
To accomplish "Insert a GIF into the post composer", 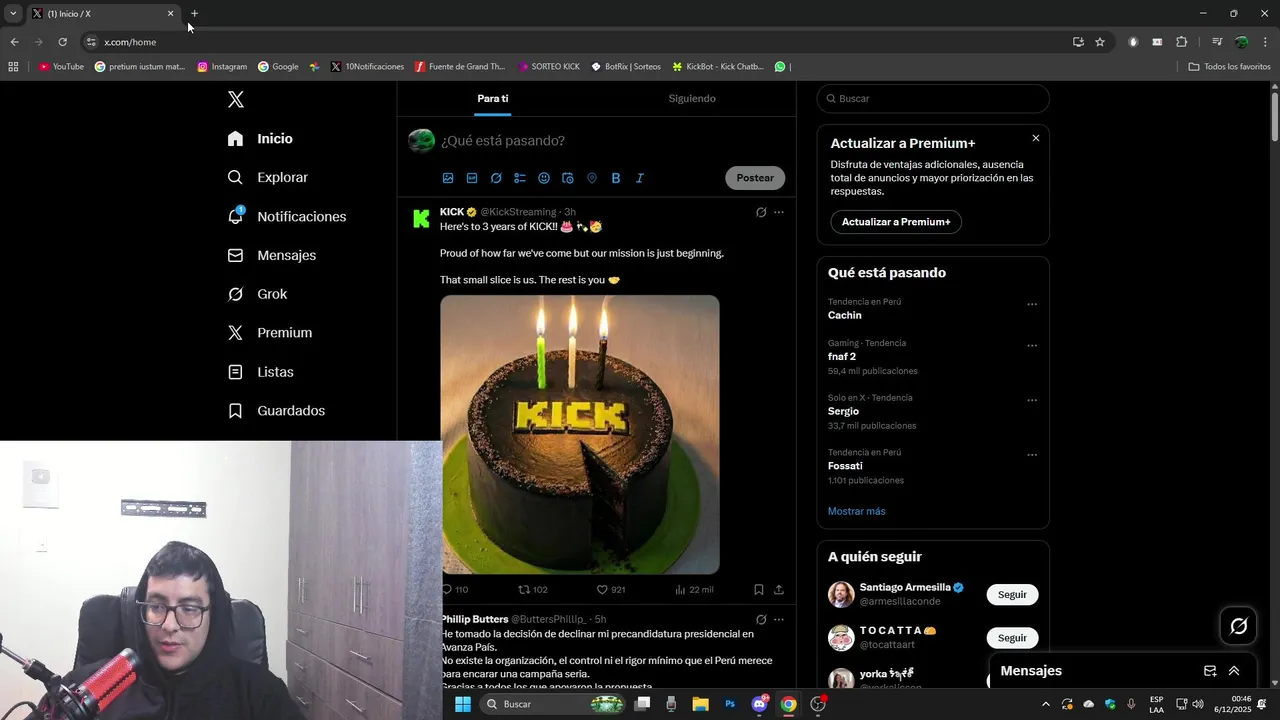I will click(x=472, y=178).
